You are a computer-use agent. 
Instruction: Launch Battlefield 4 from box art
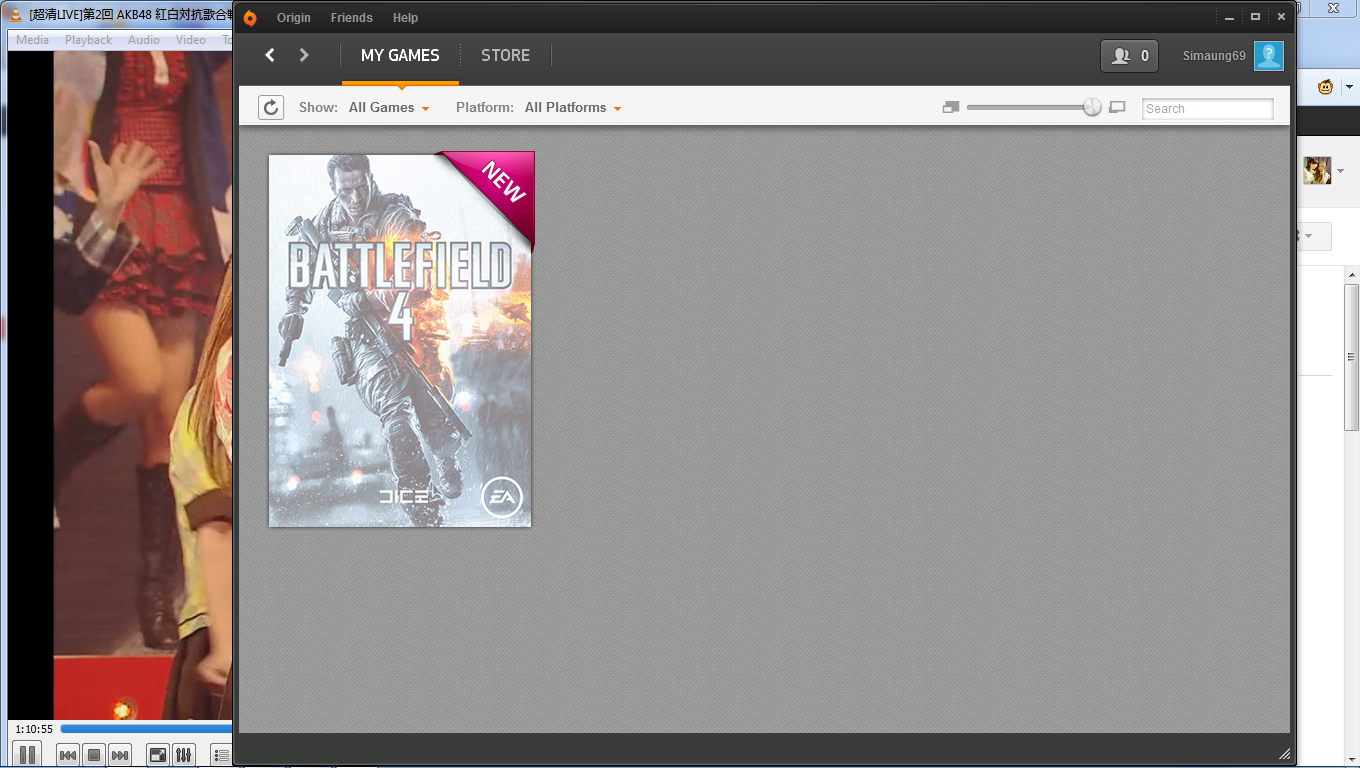tap(400, 340)
